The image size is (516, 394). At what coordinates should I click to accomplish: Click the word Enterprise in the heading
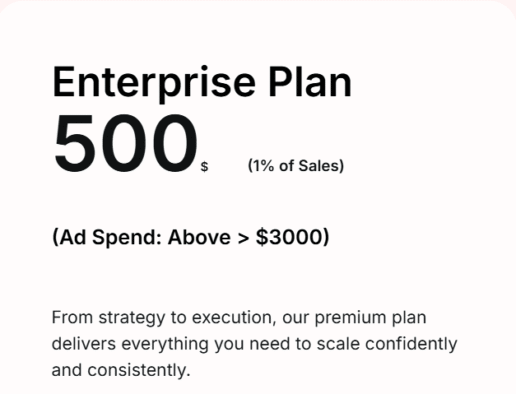(154, 83)
